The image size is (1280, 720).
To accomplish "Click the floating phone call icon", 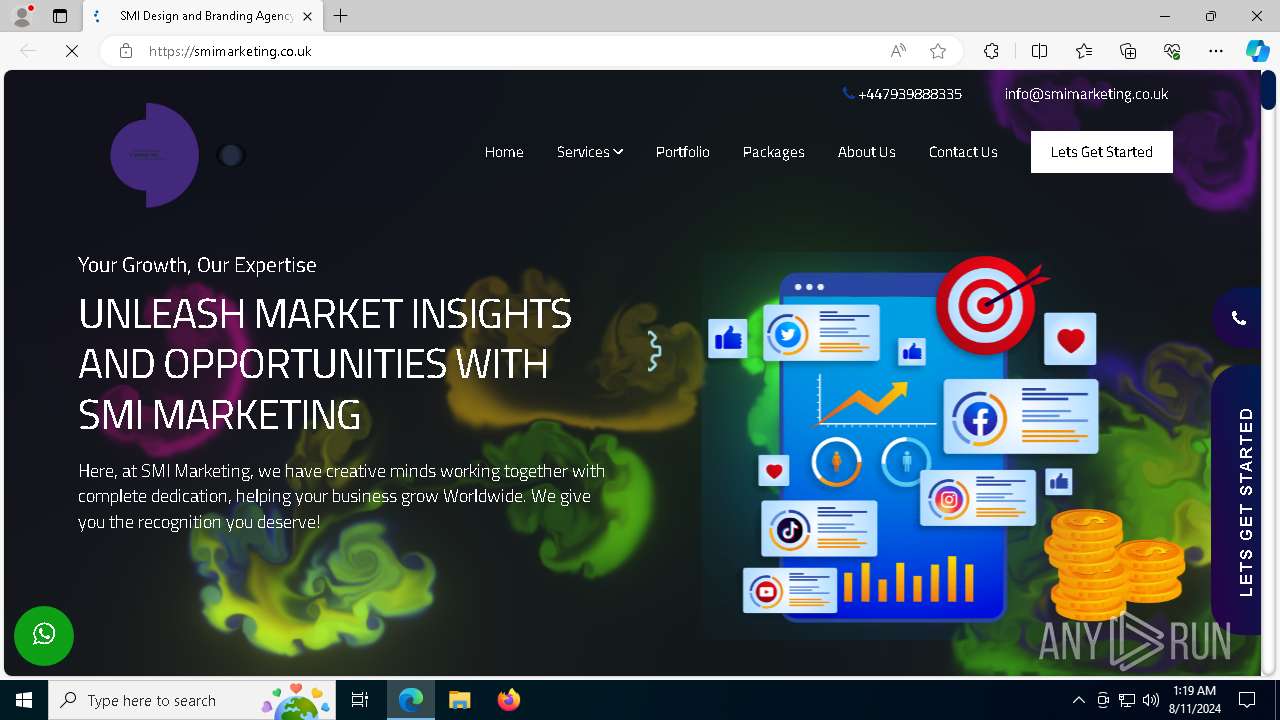I will click(x=1238, y=318).
